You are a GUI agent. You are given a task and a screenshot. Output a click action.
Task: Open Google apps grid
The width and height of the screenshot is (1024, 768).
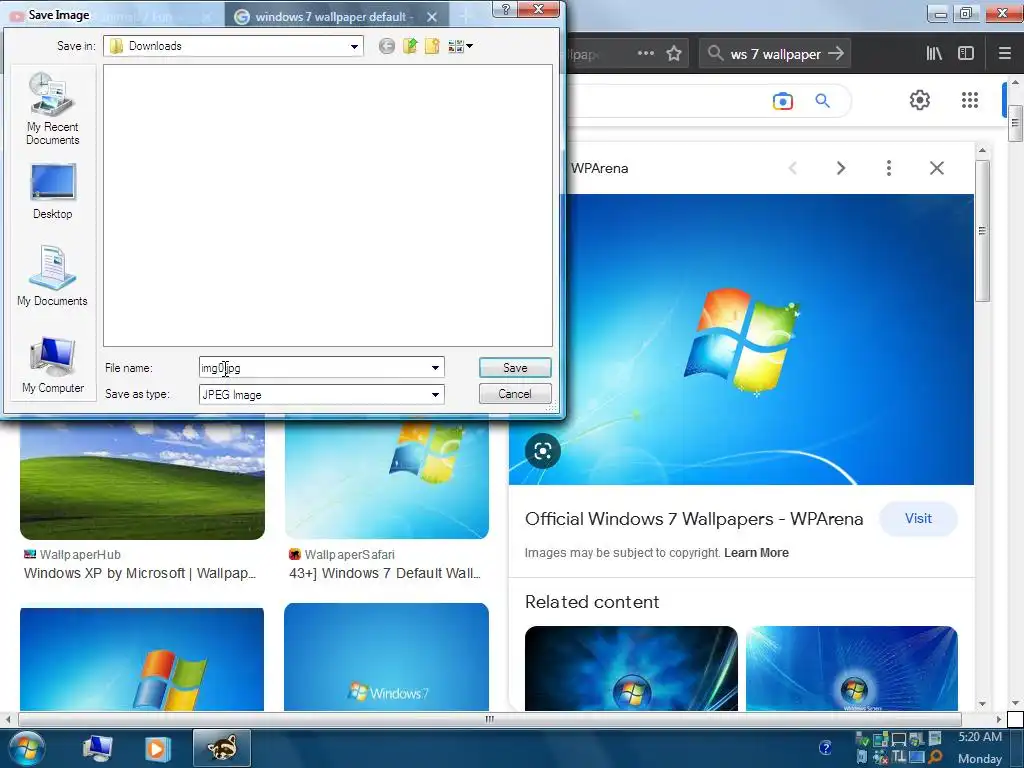(x=970, y=100)
